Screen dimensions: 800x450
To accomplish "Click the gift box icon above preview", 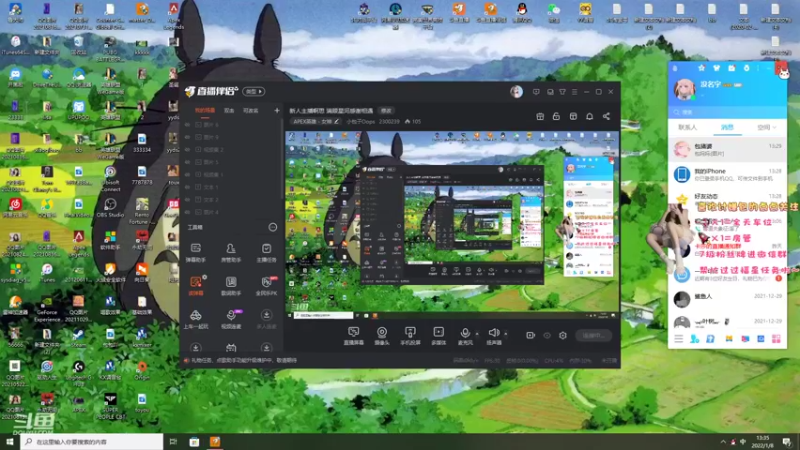I will (x=540, y=116).
